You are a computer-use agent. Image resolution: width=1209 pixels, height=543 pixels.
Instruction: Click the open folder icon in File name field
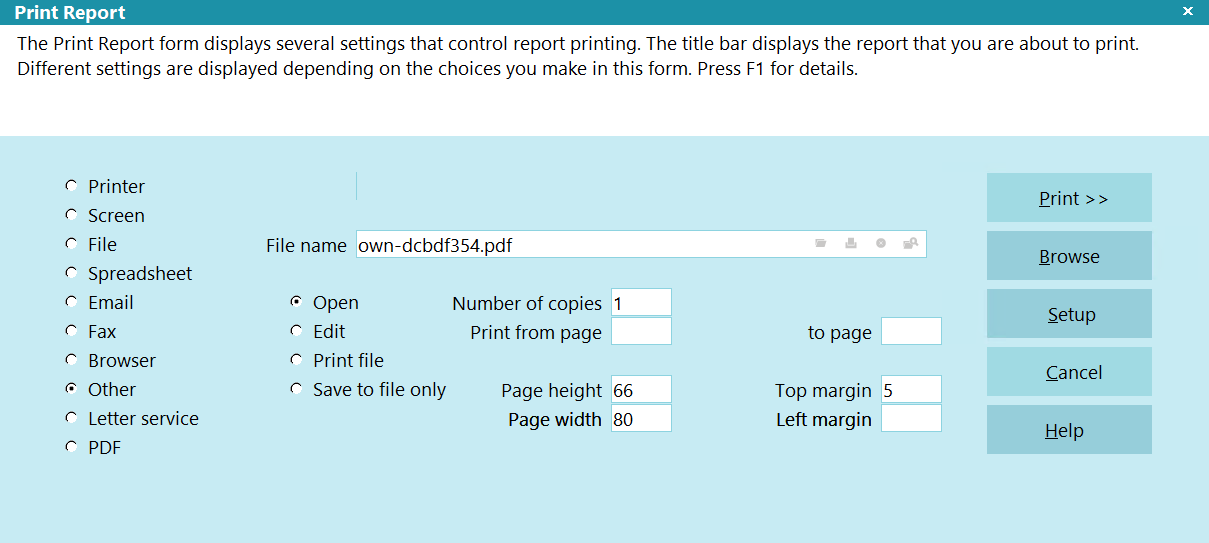click(821, 244)
